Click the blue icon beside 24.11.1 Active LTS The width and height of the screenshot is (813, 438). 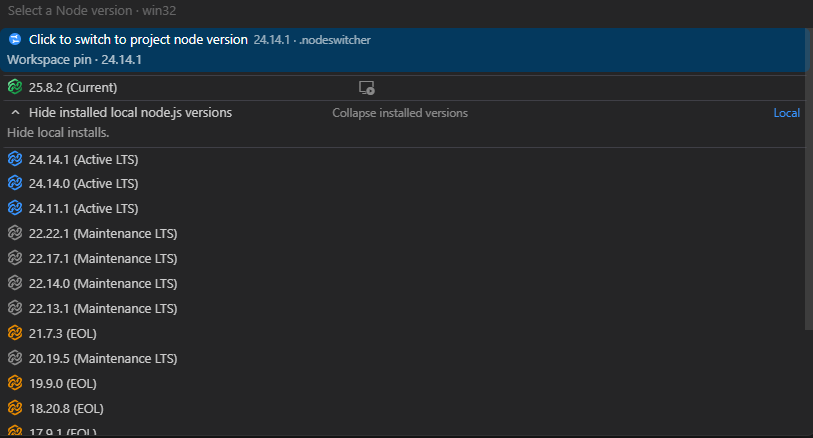coord(15,208)
